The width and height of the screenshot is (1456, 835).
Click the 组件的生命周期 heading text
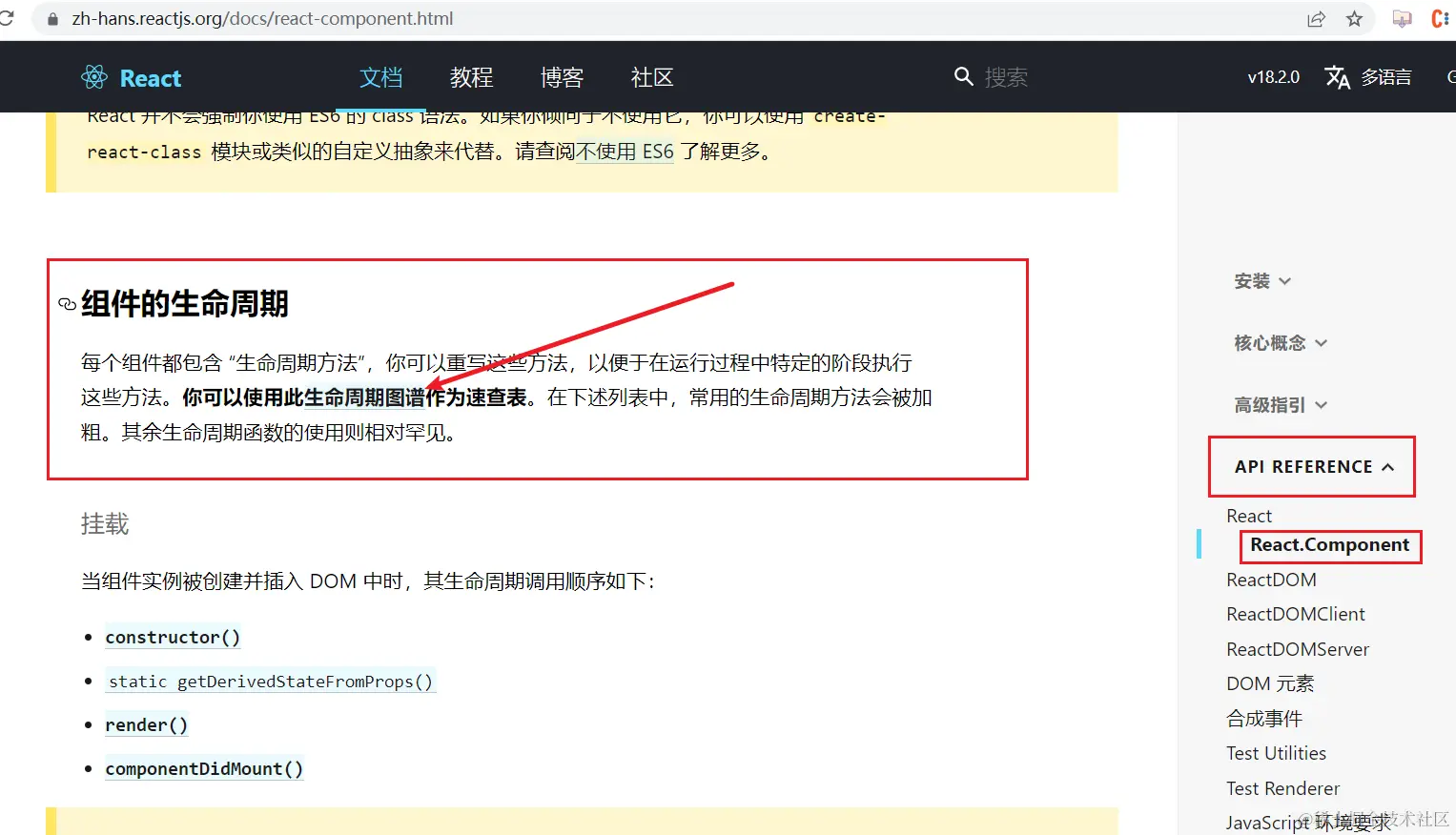point(185,304)
